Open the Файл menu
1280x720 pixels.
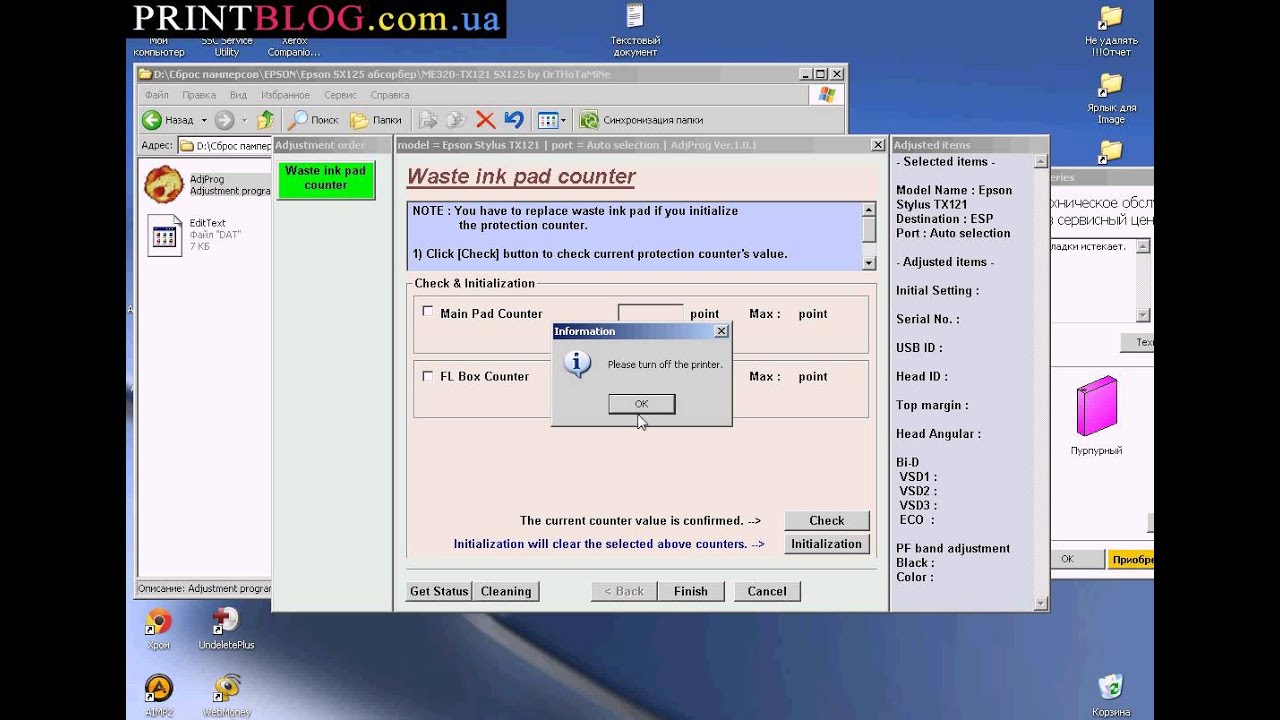click(156, 95)
